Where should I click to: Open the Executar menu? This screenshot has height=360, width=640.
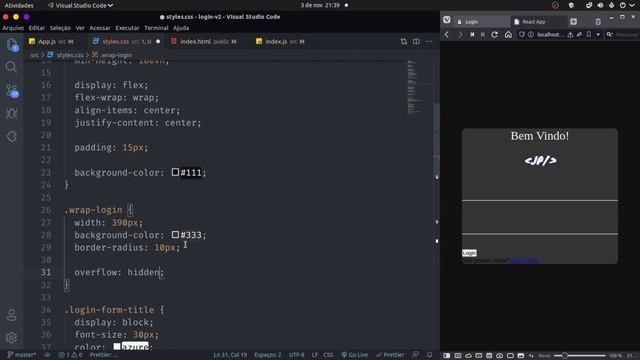pos(127,28)
